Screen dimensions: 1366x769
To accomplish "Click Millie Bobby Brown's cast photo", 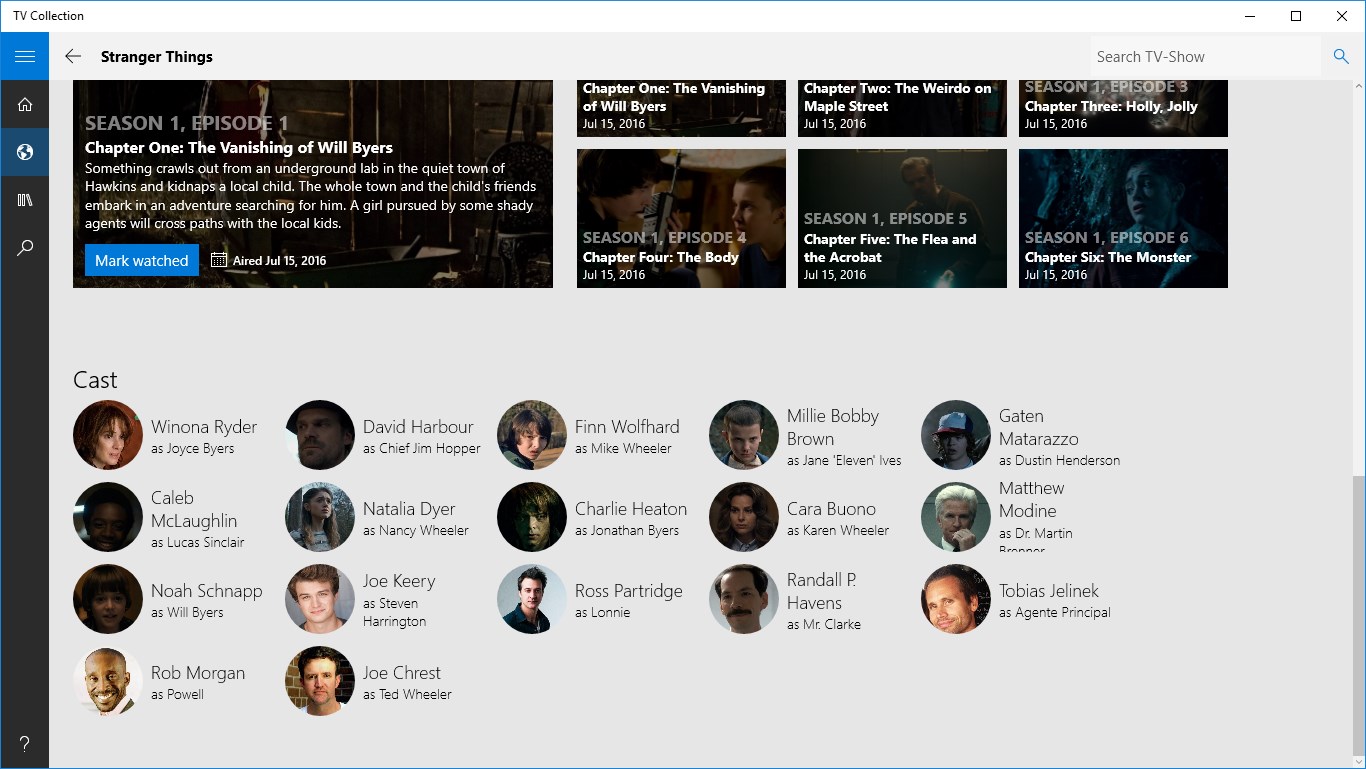I will 744,435.
